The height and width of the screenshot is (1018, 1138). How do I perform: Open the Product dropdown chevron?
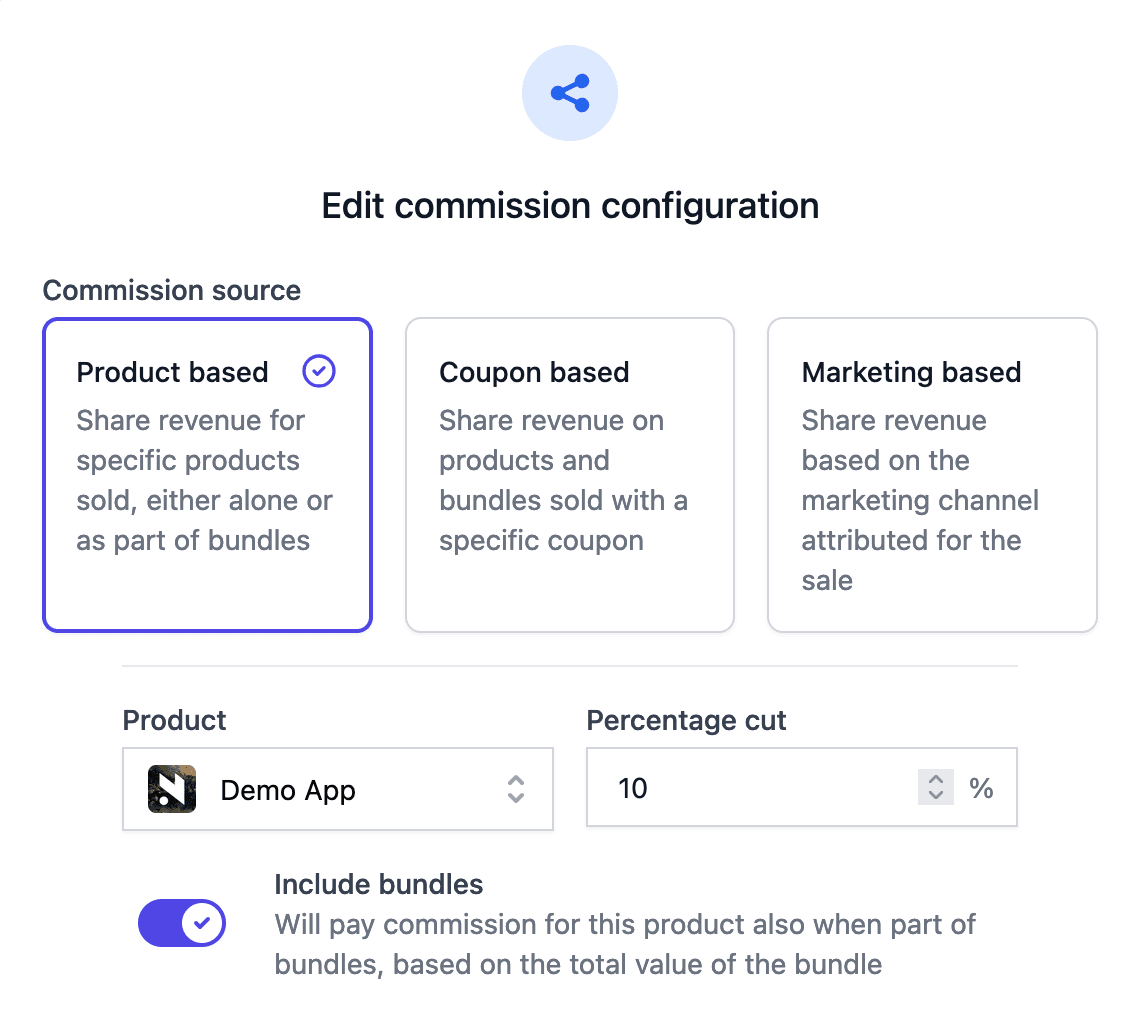point(516,789)
